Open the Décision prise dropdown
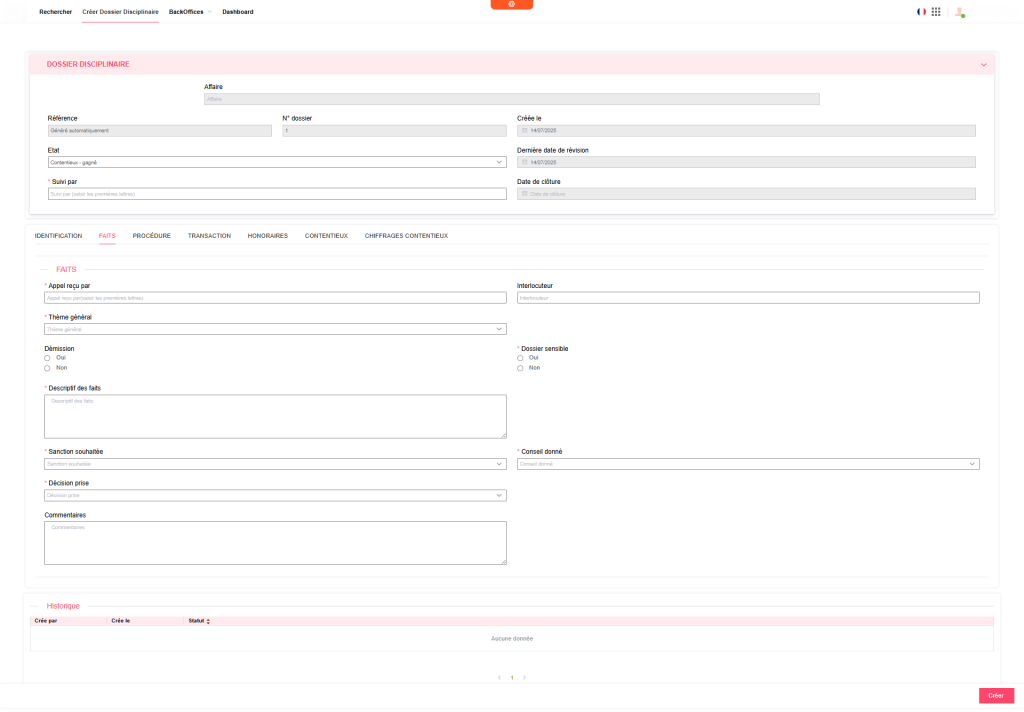The width and height of the screenshot is (1024, 712). (275, 495)
